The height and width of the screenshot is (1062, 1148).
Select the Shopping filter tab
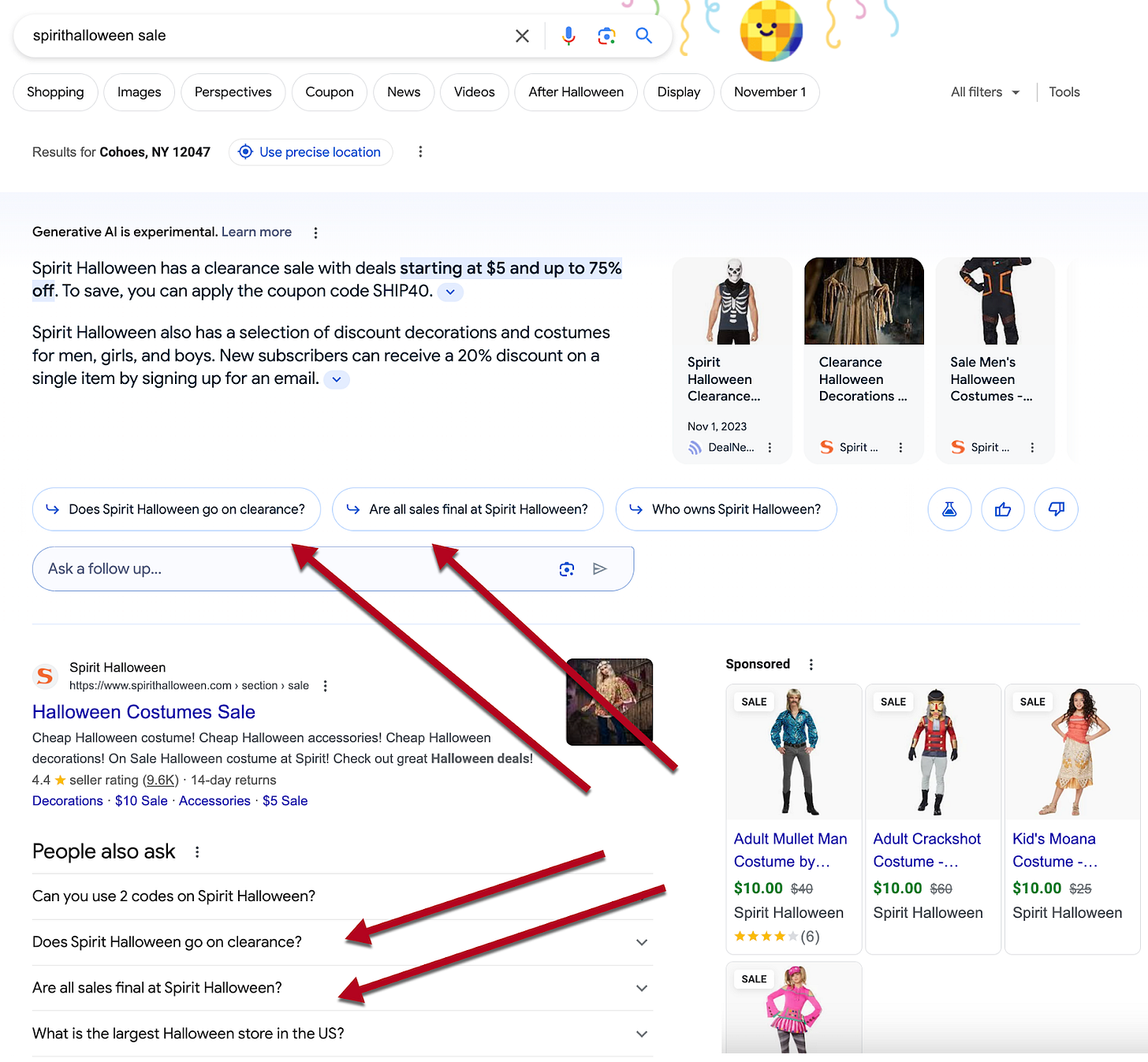coord(55,92)
